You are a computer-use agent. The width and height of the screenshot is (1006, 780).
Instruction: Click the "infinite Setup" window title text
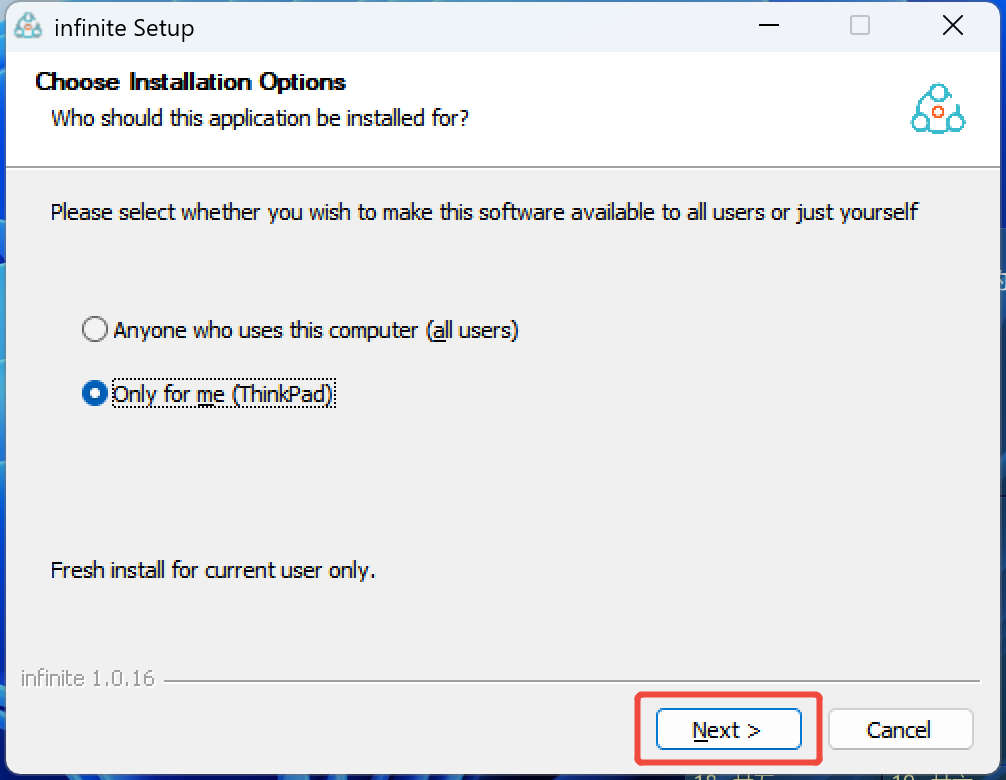124,27
